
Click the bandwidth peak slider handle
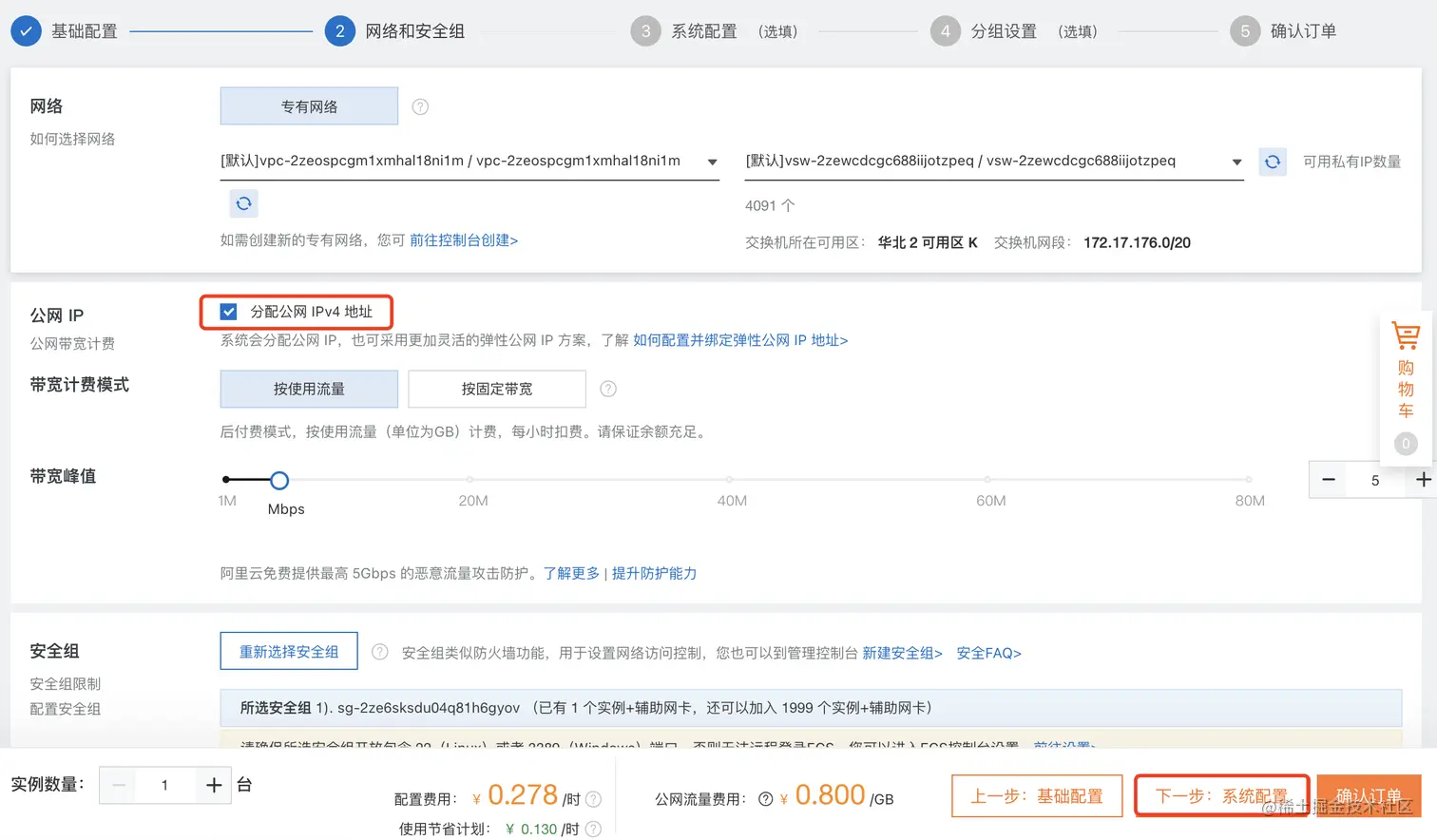pyautogui.click(x=279, y=480)
